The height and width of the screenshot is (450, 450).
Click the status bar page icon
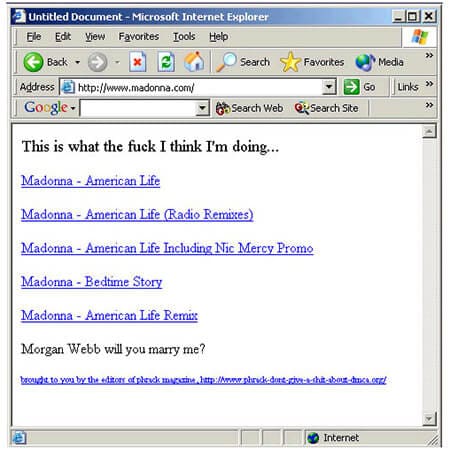coord(19,438)
